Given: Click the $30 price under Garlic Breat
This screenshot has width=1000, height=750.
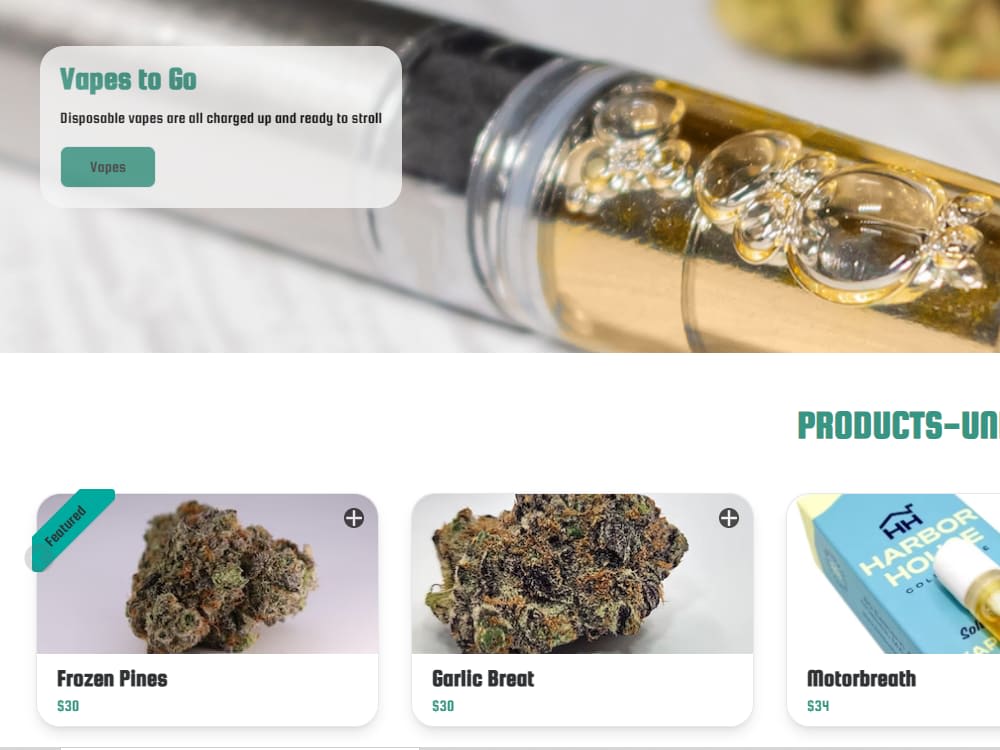Looking at the screenshot, I should [443, 706].
